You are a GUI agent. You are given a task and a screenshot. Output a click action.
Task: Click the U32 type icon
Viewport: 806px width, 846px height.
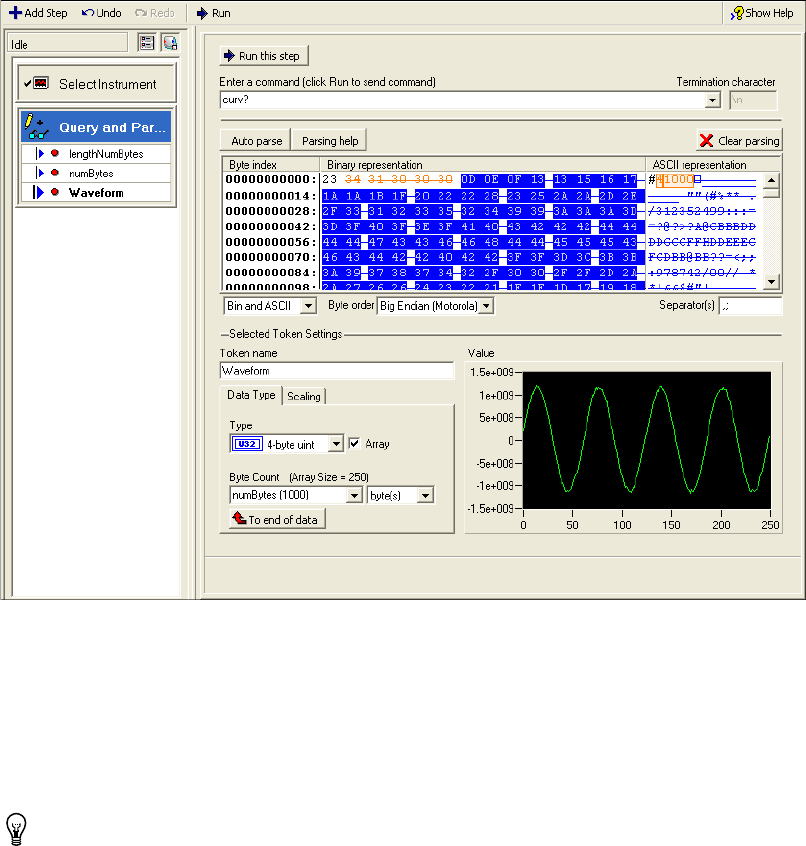247,444
